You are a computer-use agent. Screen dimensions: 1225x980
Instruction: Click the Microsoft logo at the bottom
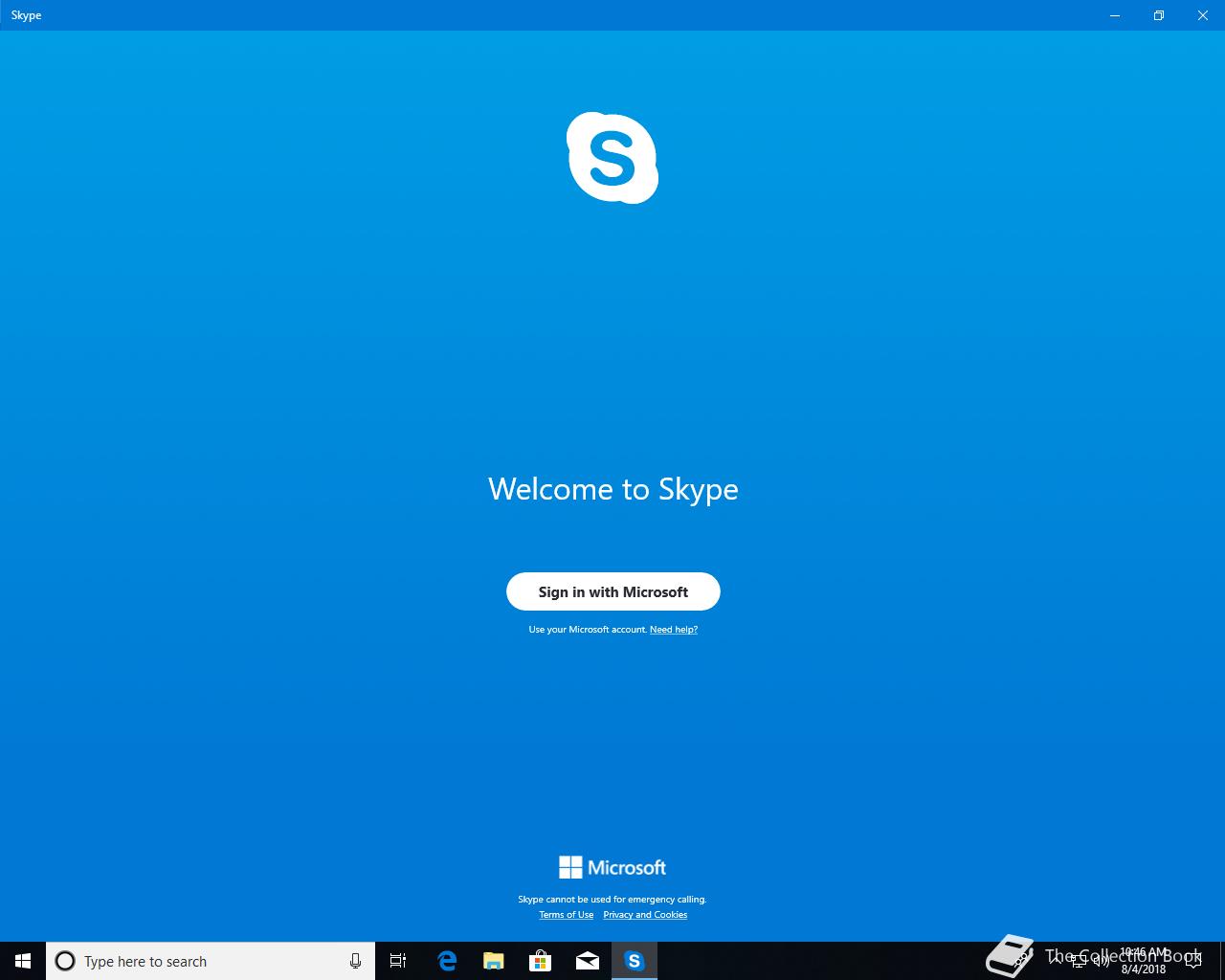[612, 867]
